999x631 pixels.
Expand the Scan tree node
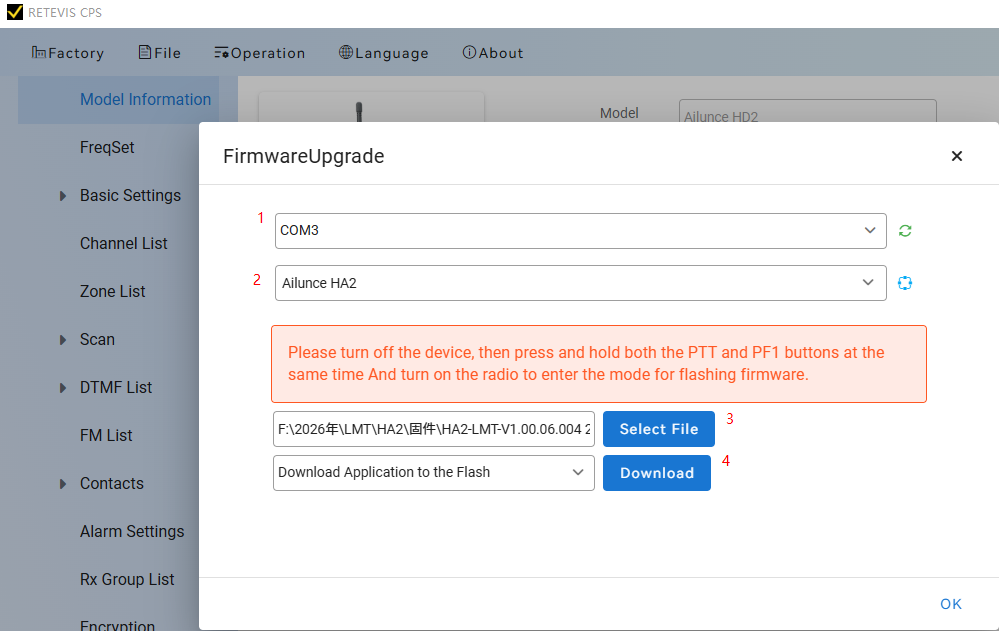pos(62,340)
